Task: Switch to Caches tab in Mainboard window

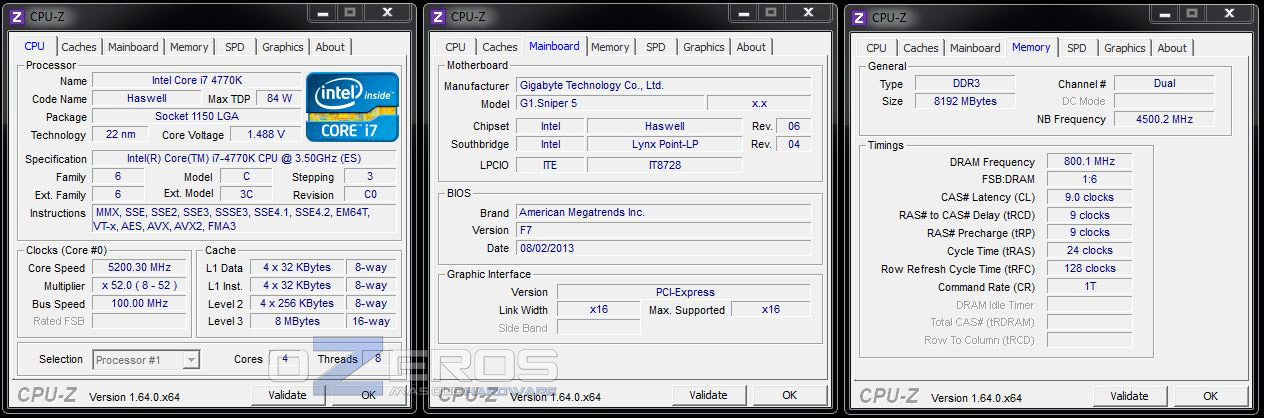Action: [500, 47]
